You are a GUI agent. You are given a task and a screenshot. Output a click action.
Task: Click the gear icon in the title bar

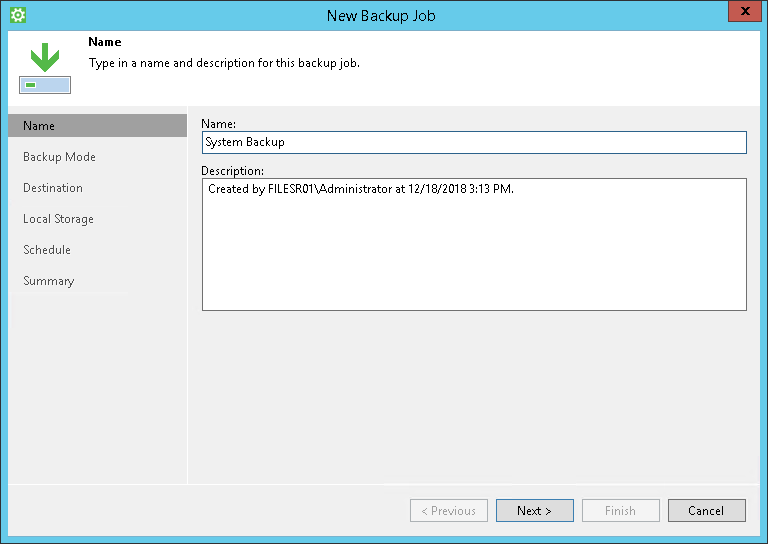pyautogui.click(x=18, y=15)
